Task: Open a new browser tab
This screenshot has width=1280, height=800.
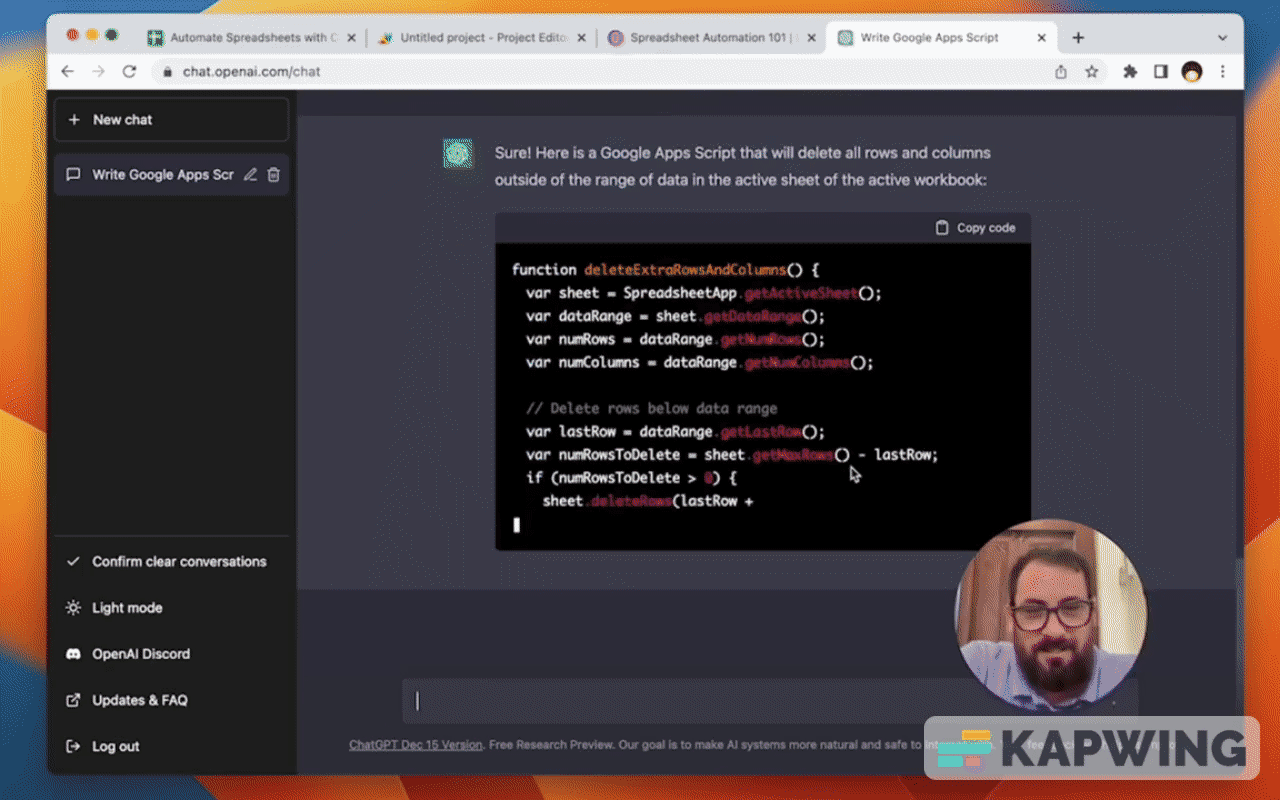Action: pos(1078,38)
